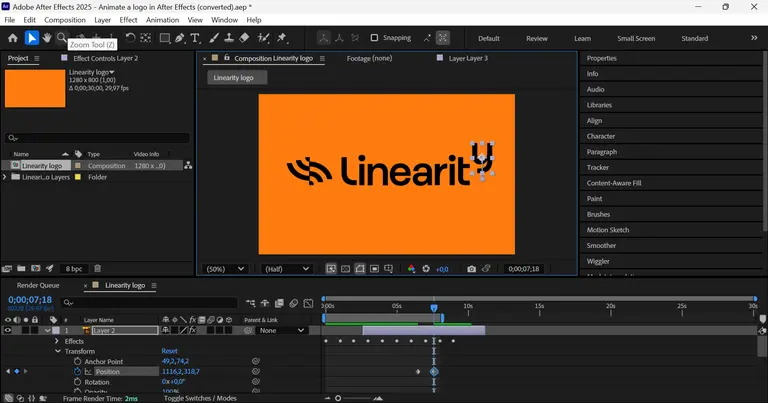Screen dimensions: 768x403
Task: Open the Parent & Link None dropdown
Action: click(282, 331)
